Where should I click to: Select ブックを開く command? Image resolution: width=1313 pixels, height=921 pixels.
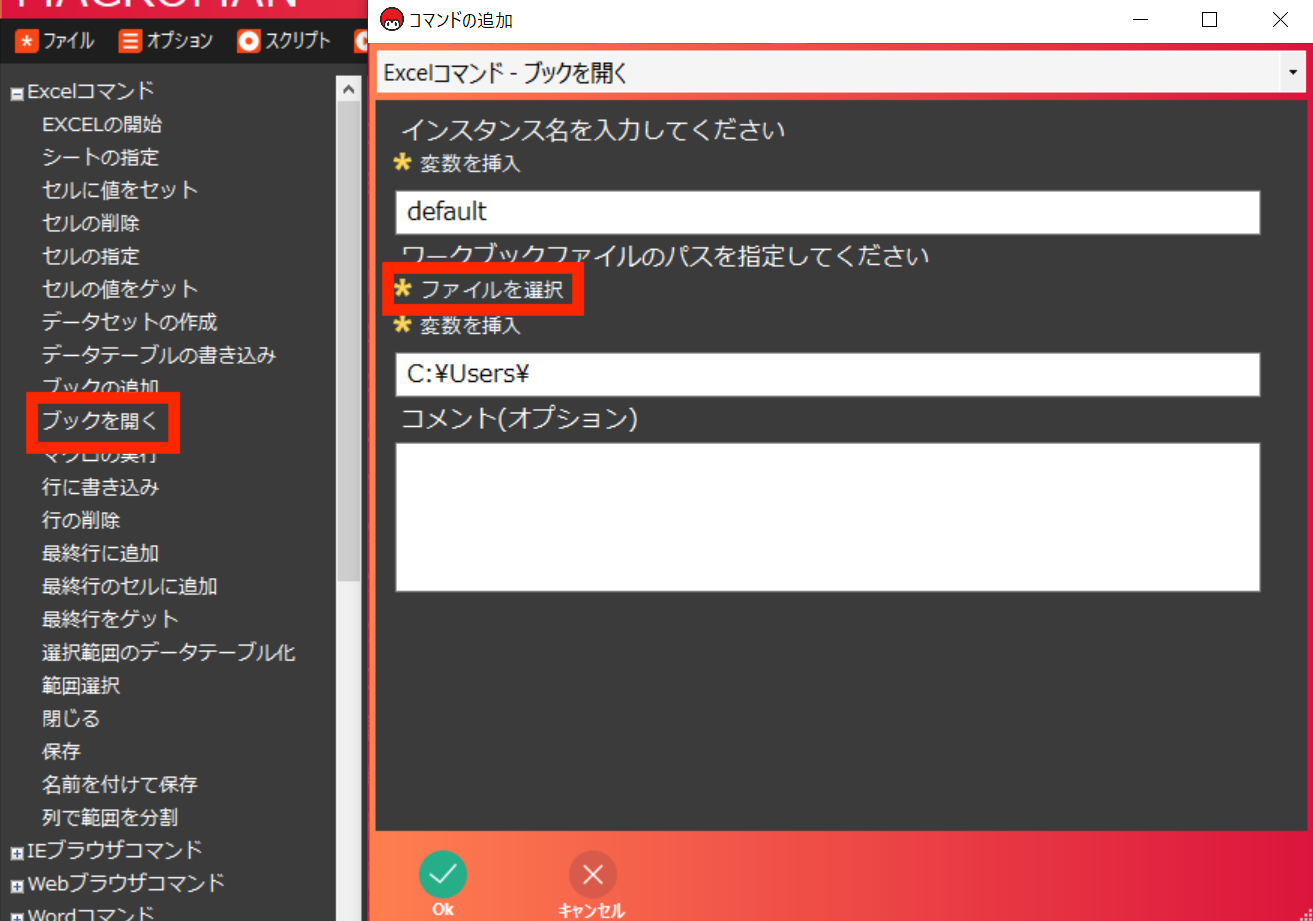coord(100,421)
